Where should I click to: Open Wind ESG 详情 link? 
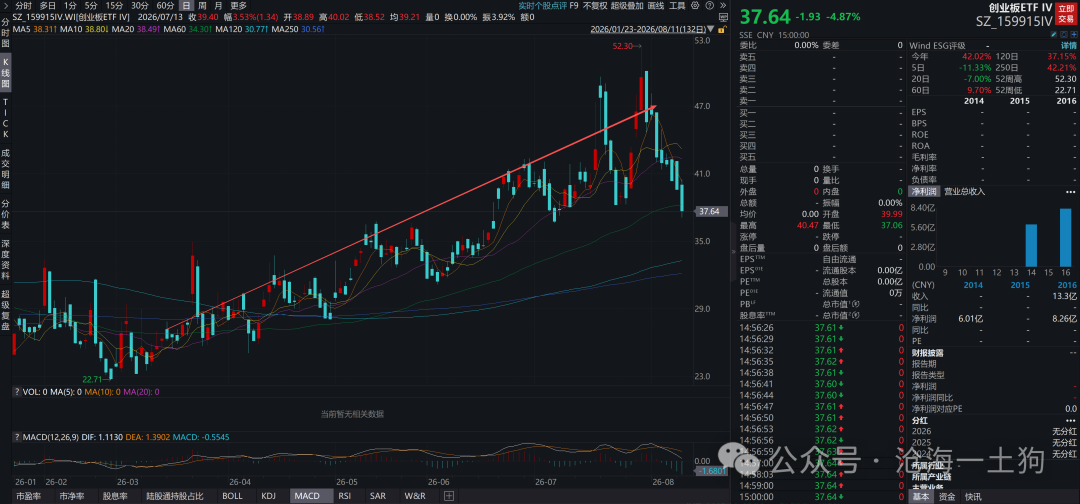[x=1068, y=45]
